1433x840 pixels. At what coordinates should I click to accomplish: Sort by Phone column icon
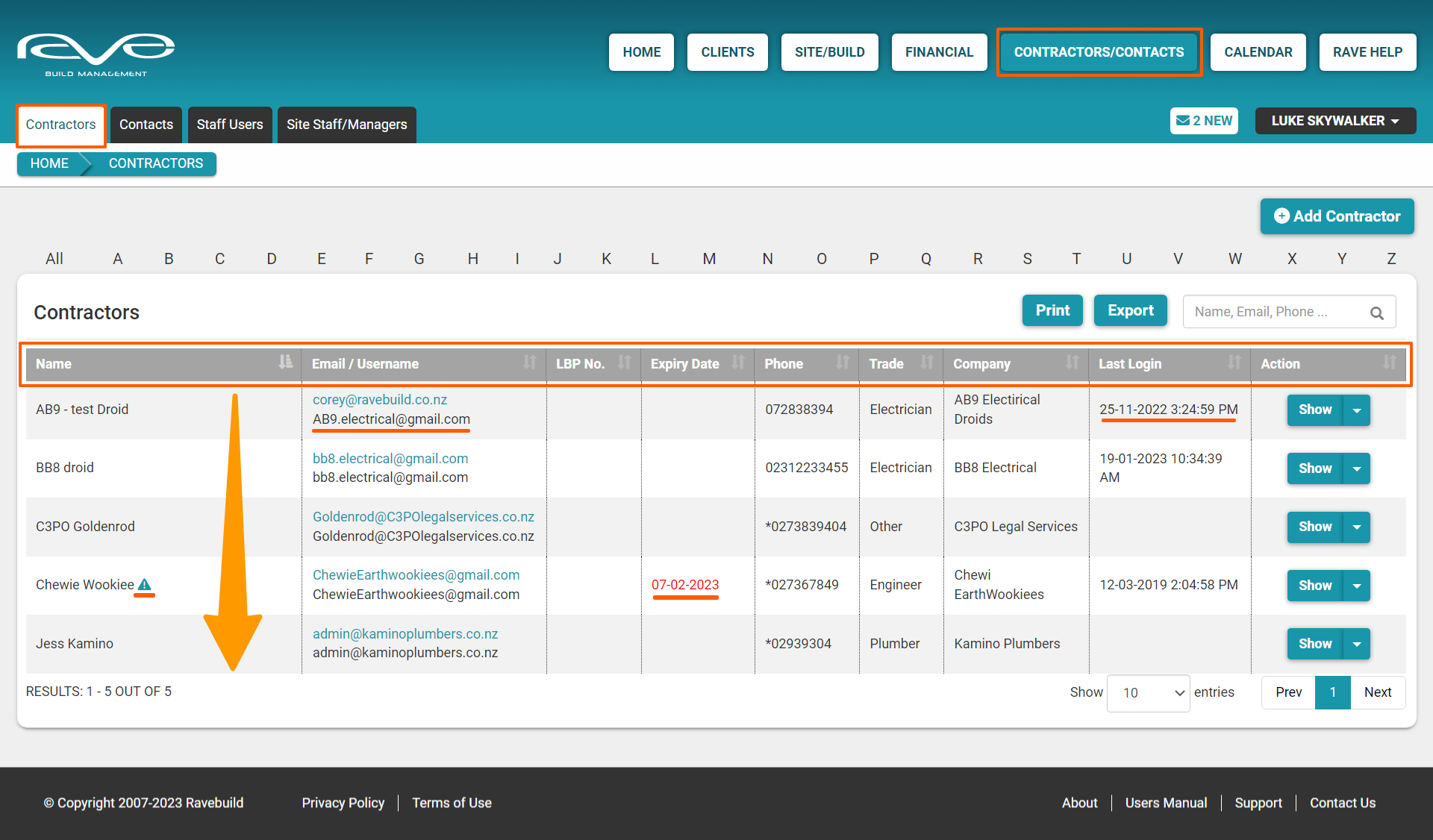tap(843, 363)
